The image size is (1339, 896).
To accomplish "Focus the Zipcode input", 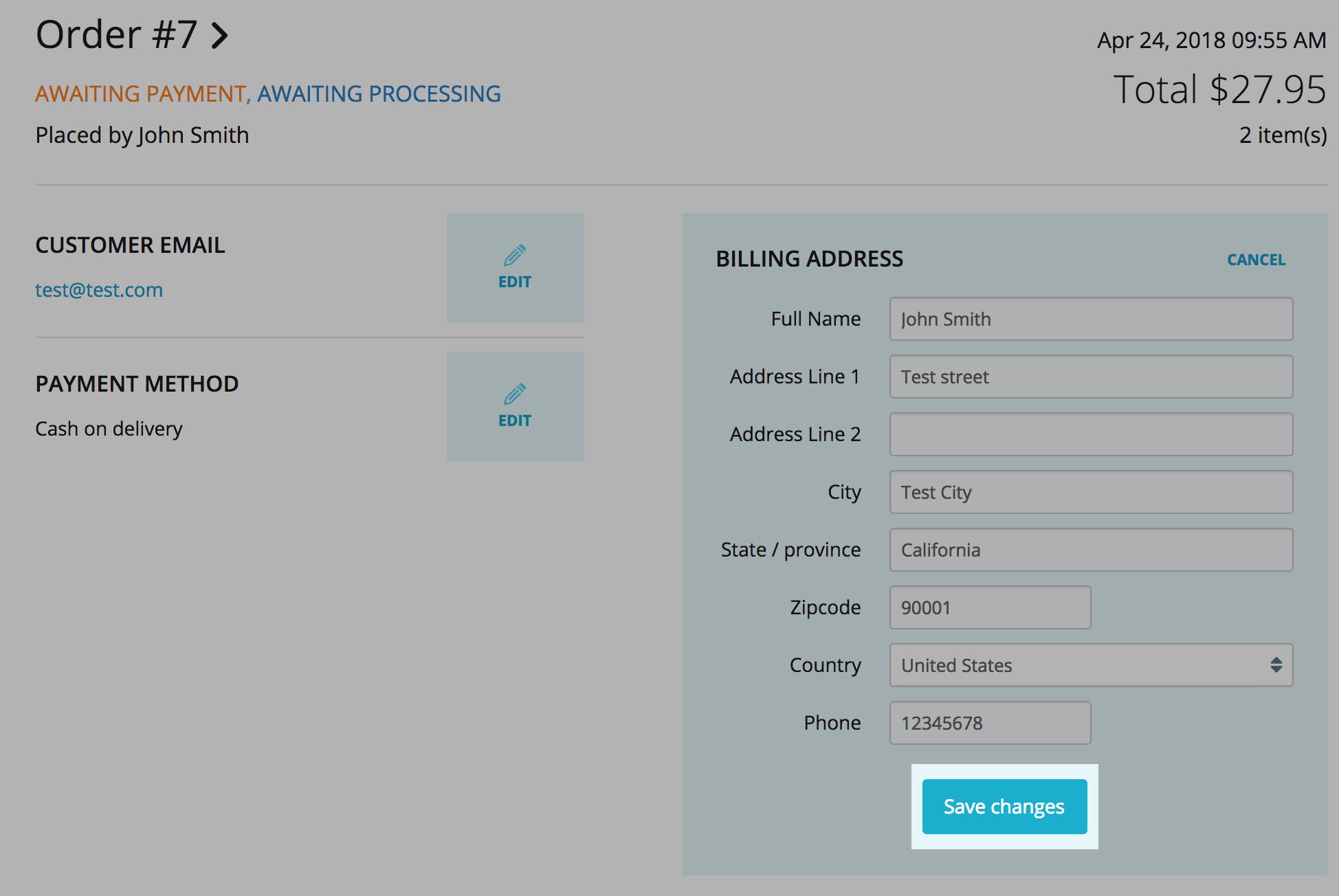I will coord(990,607).
